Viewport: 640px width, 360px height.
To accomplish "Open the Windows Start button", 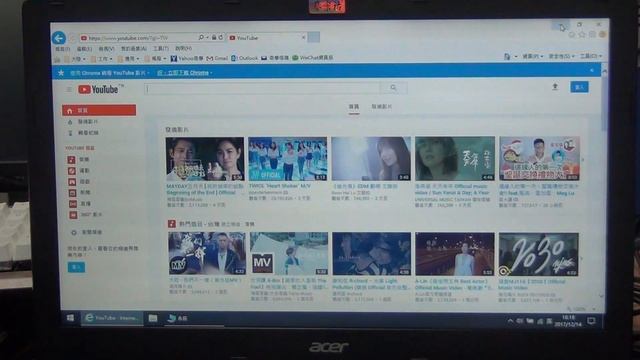I will click(x=70, y=318).
